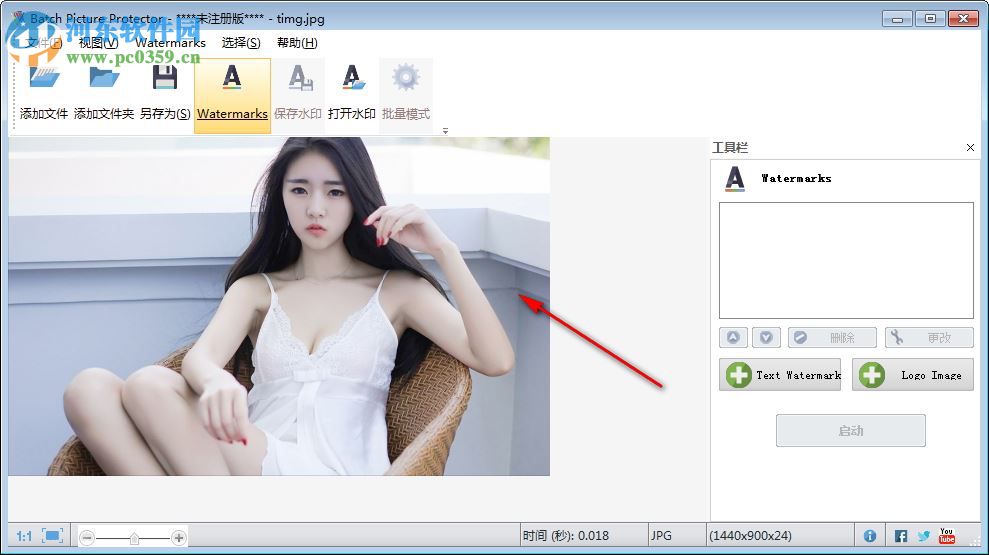Click the zoom in plus button
Image resolution: width=989 pixels, height=555 pixels.
tap(178, 538)
